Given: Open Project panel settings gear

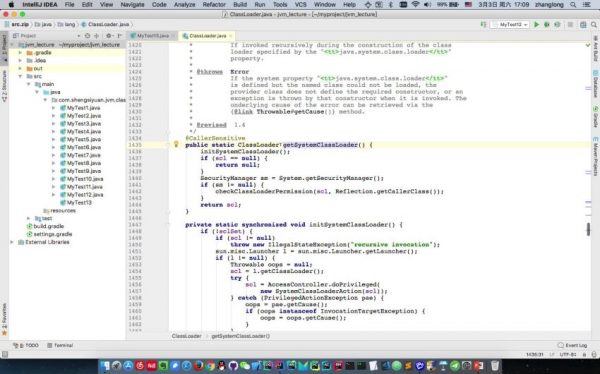Looking at the screenshot, I should pos(108,36).
